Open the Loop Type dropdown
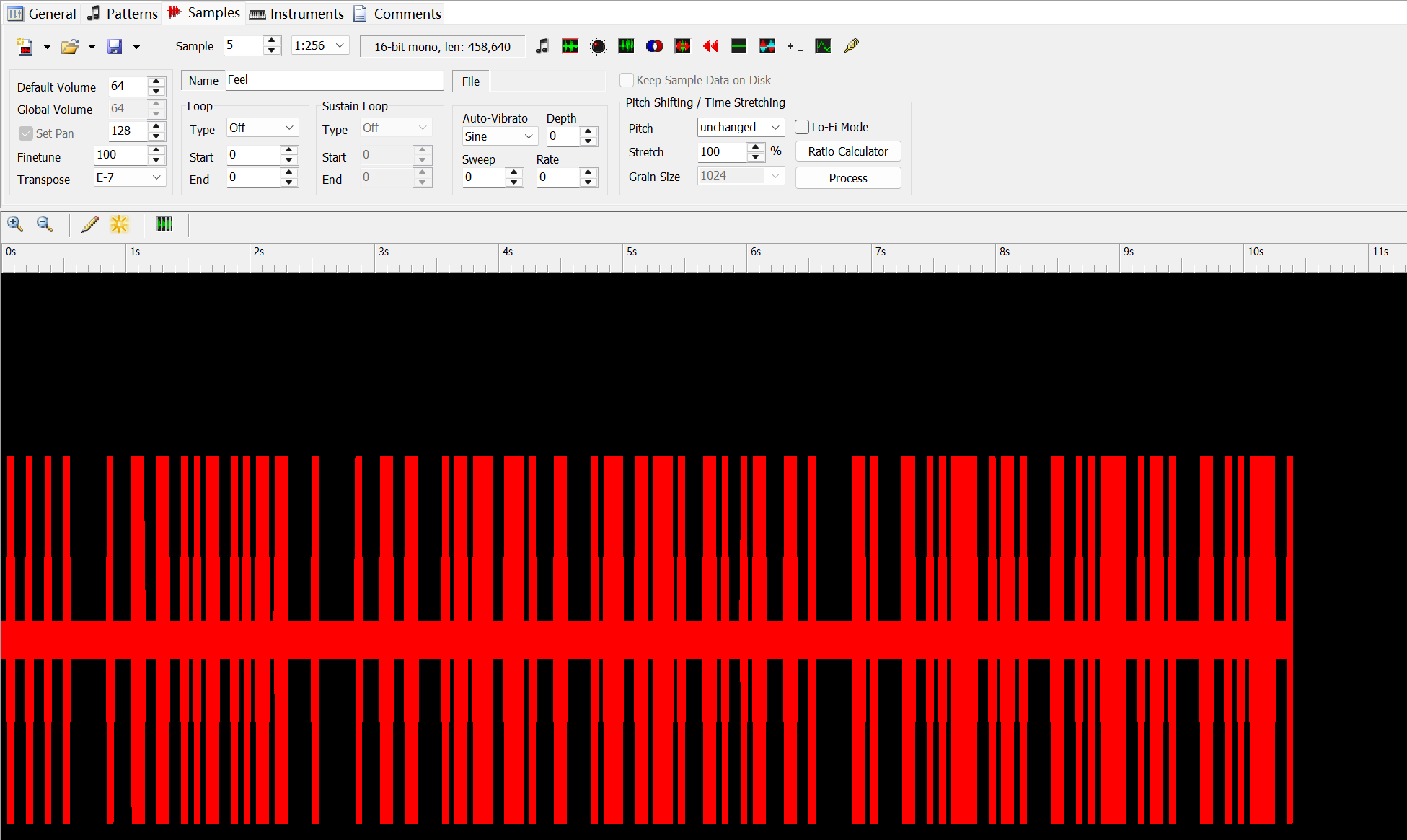 tap(262, 128)
